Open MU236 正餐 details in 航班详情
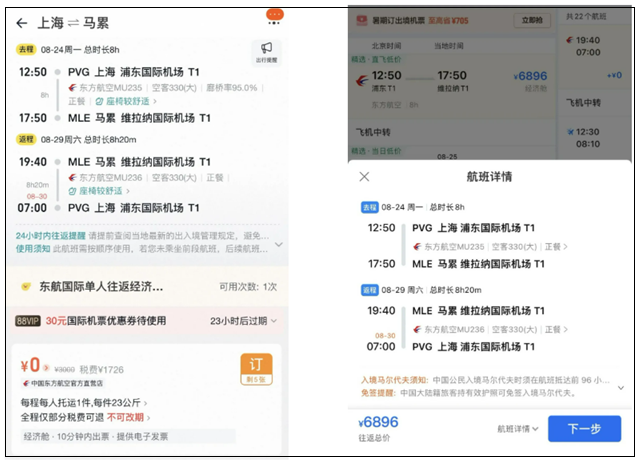640x464 pixels. [x=556, y=329]
